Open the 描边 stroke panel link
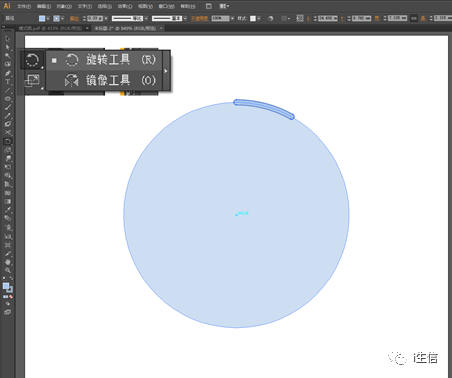 coord(74,18)
